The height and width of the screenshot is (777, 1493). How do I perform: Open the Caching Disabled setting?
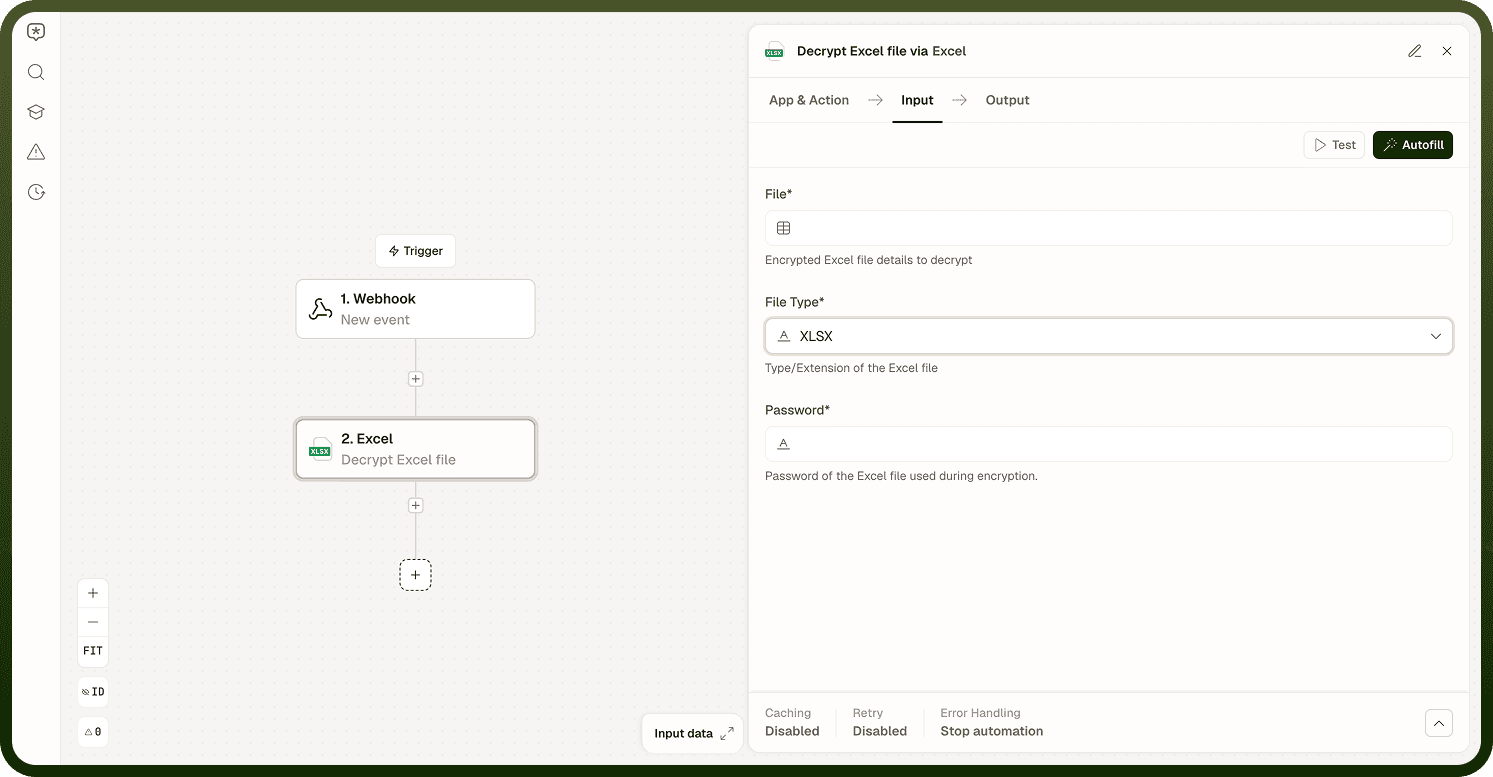pos(792,722)
